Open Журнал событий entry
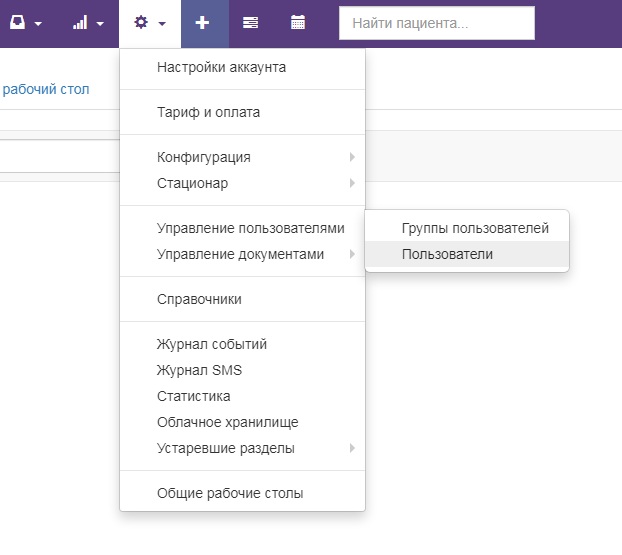 coord(242,344)
